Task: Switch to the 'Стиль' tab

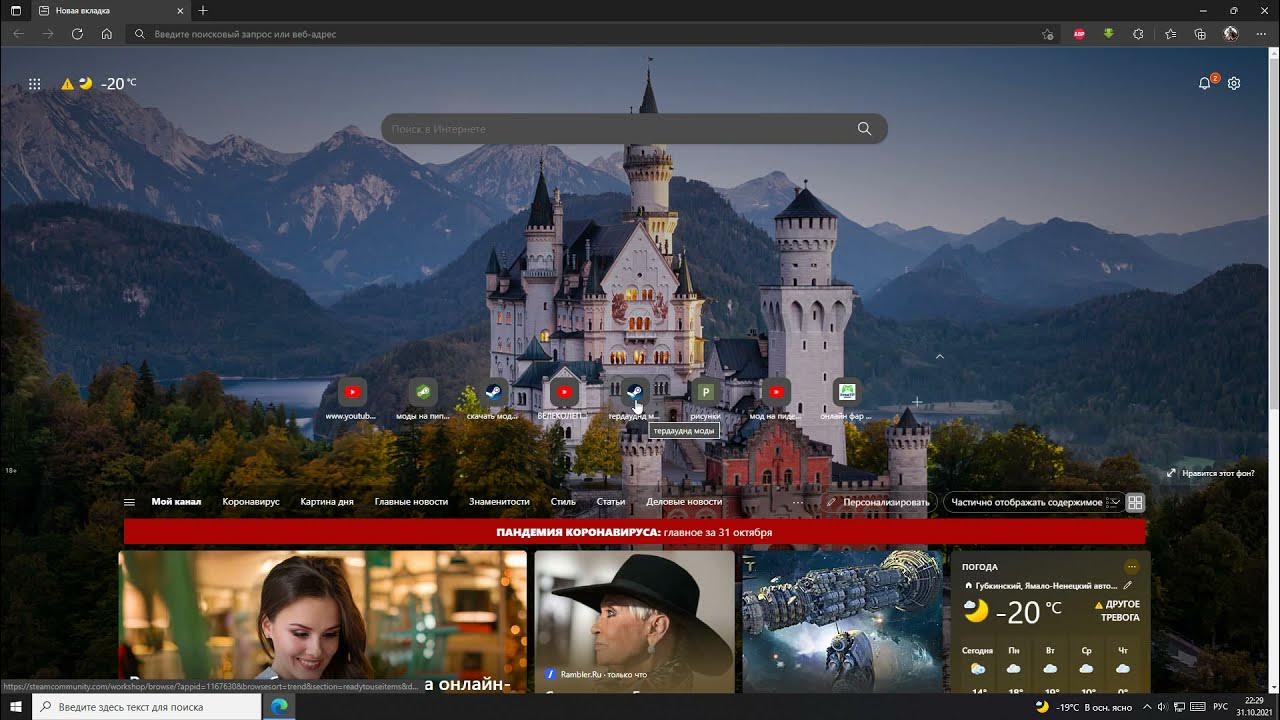Action: [x=563, y=502]
